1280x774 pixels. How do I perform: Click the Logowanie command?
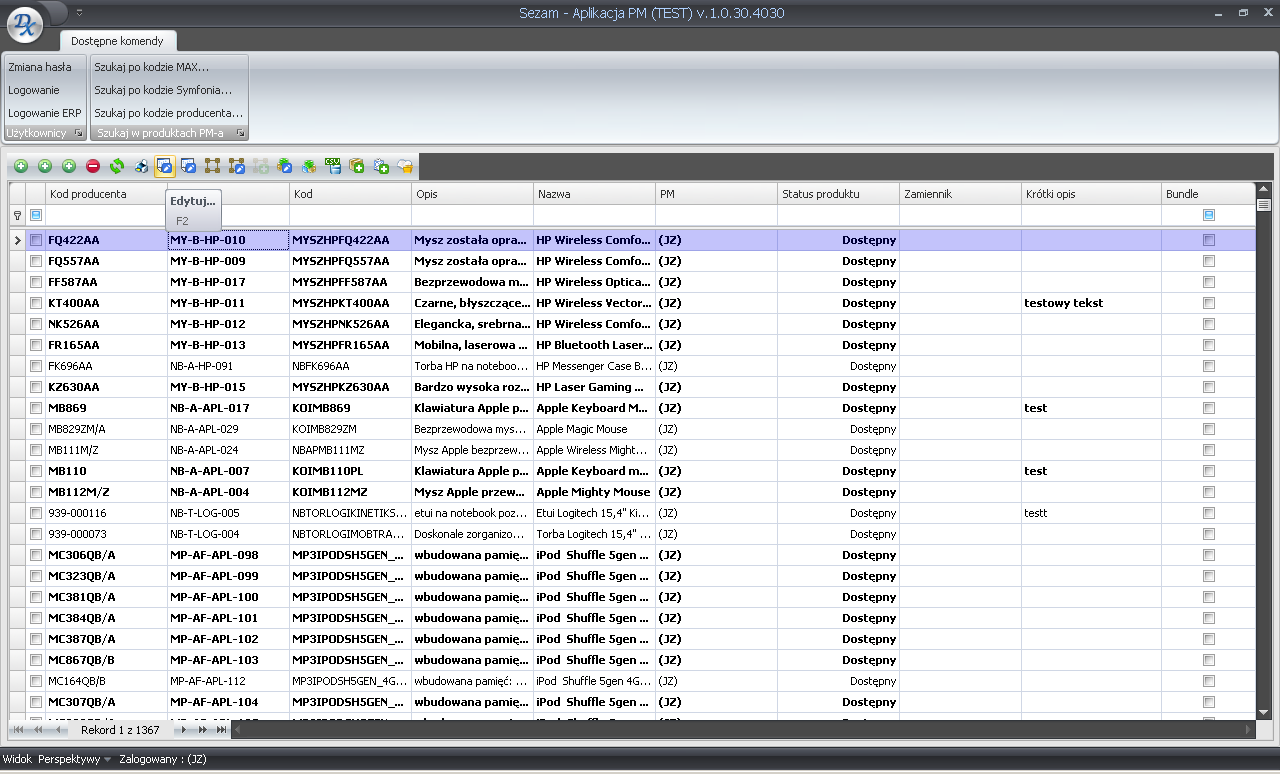click(34, 90)
